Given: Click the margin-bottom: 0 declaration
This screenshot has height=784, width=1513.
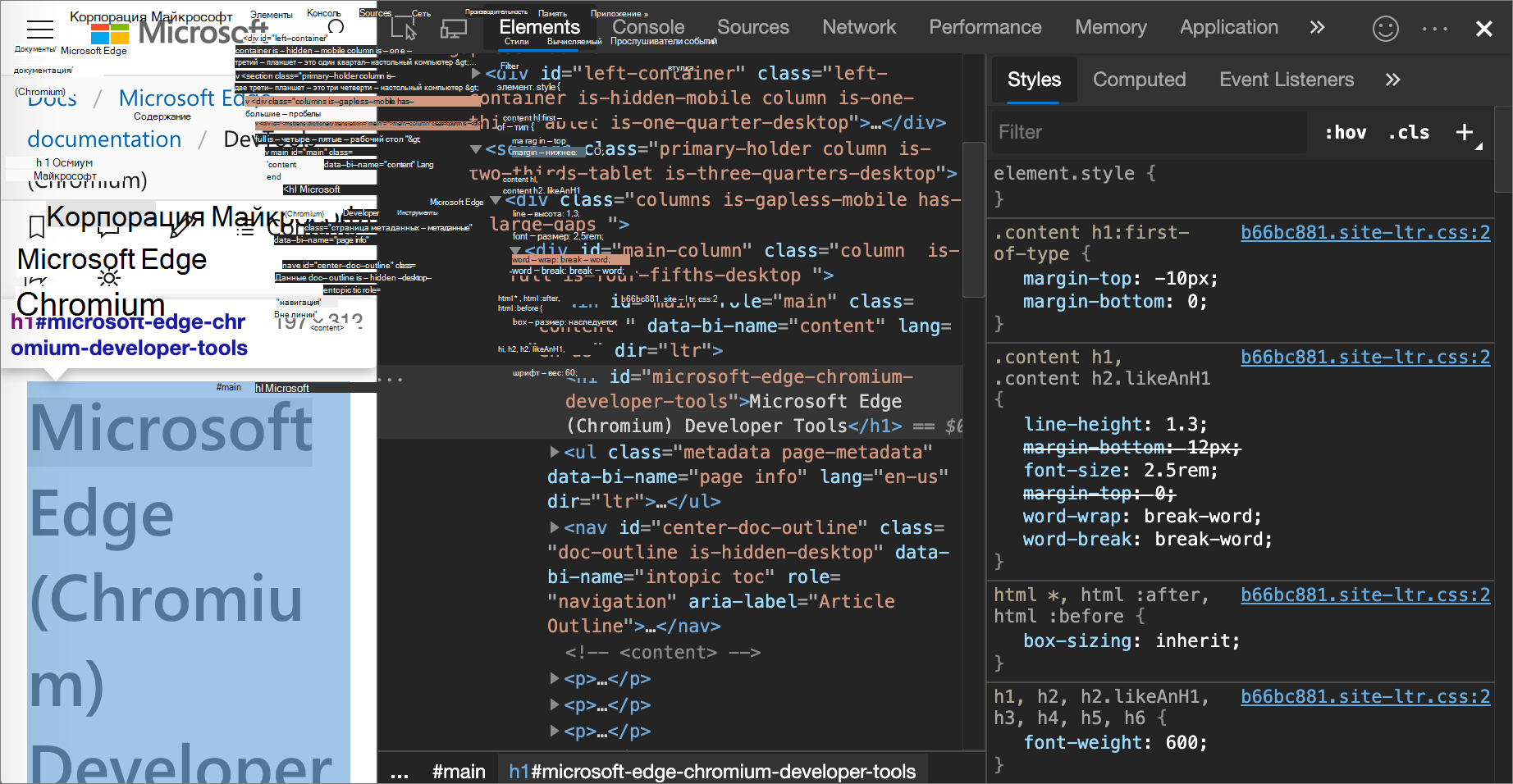Looking at the screenshot, I should pyautogui.click(x=1116, y=301).
